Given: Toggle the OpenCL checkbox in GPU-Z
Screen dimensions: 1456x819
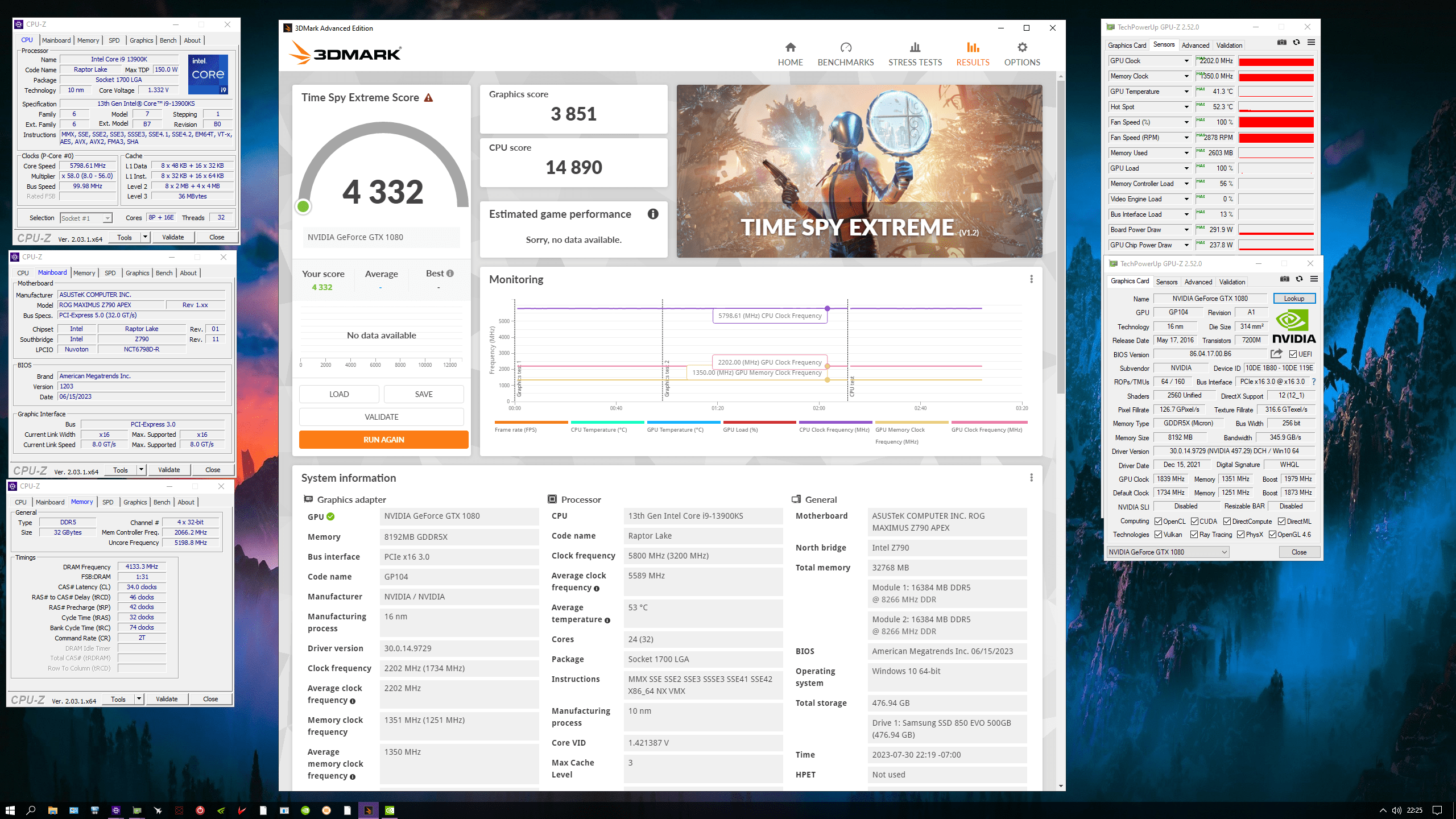Looking at the screenshot, I should 1157,522.
